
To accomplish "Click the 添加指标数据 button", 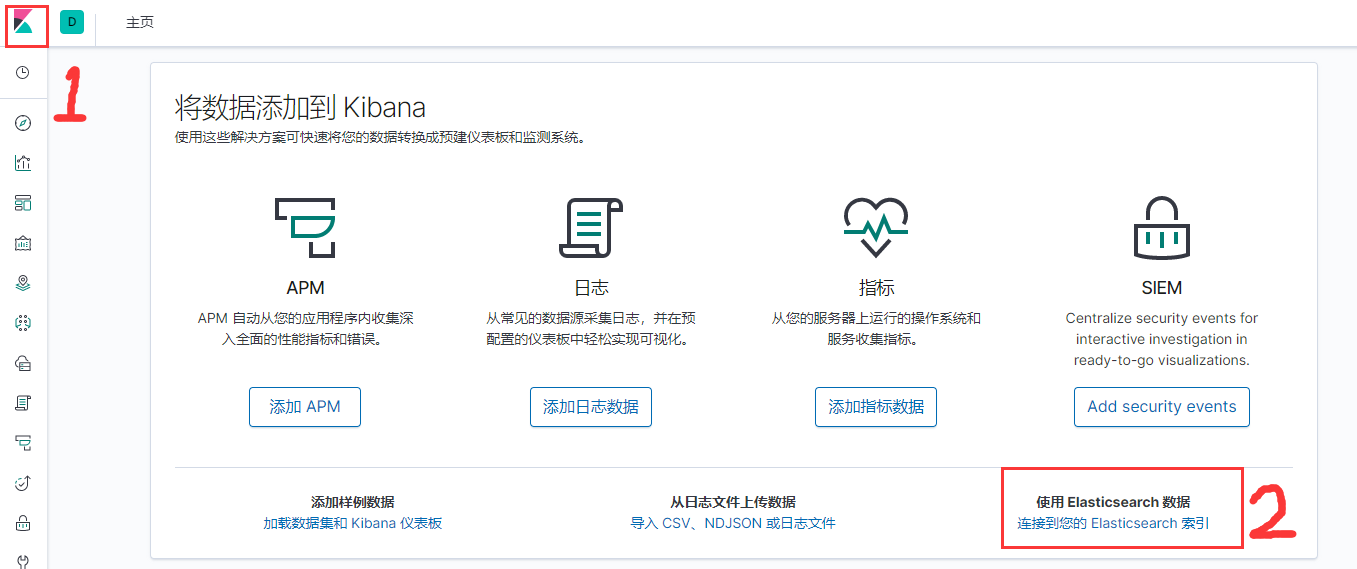I will coord(876,407).
